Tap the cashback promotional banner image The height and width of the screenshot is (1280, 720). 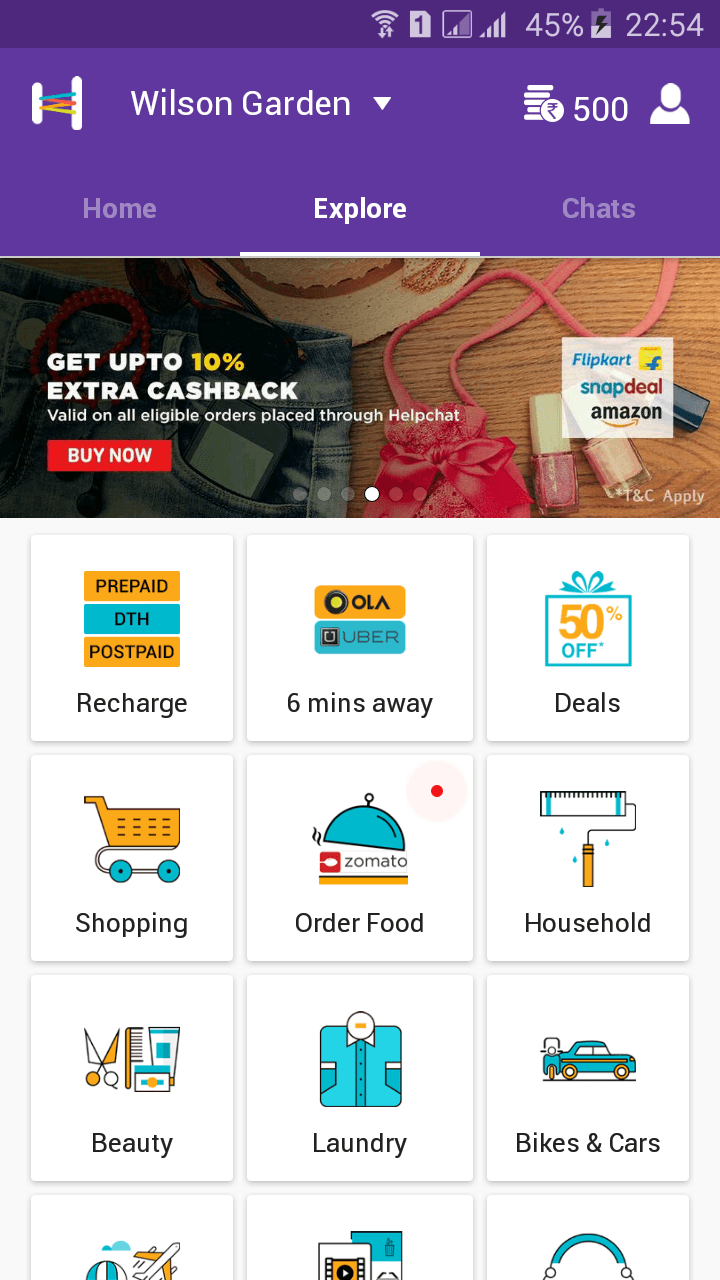point(360,388)
